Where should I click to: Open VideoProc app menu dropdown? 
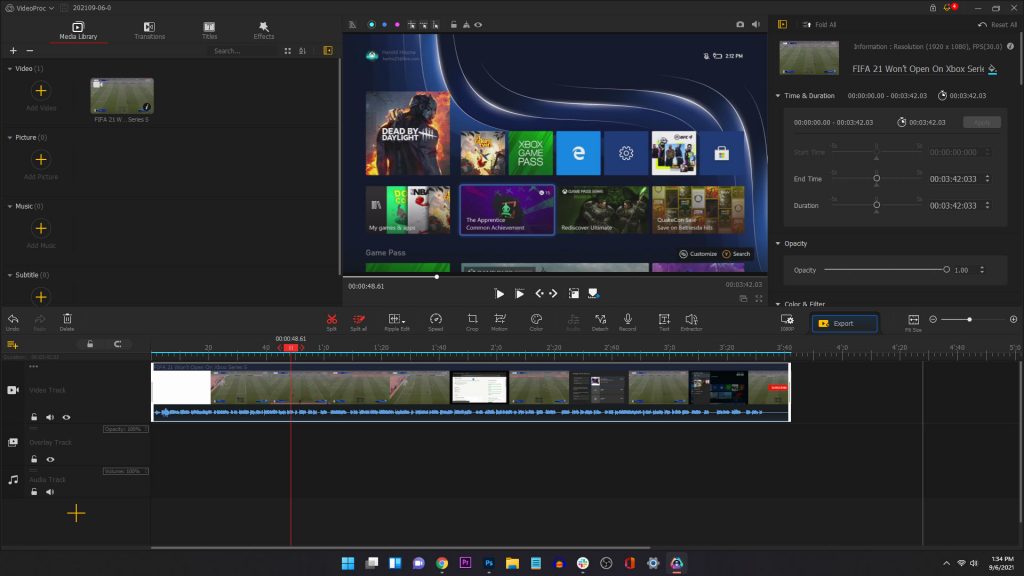click(29, 8)
